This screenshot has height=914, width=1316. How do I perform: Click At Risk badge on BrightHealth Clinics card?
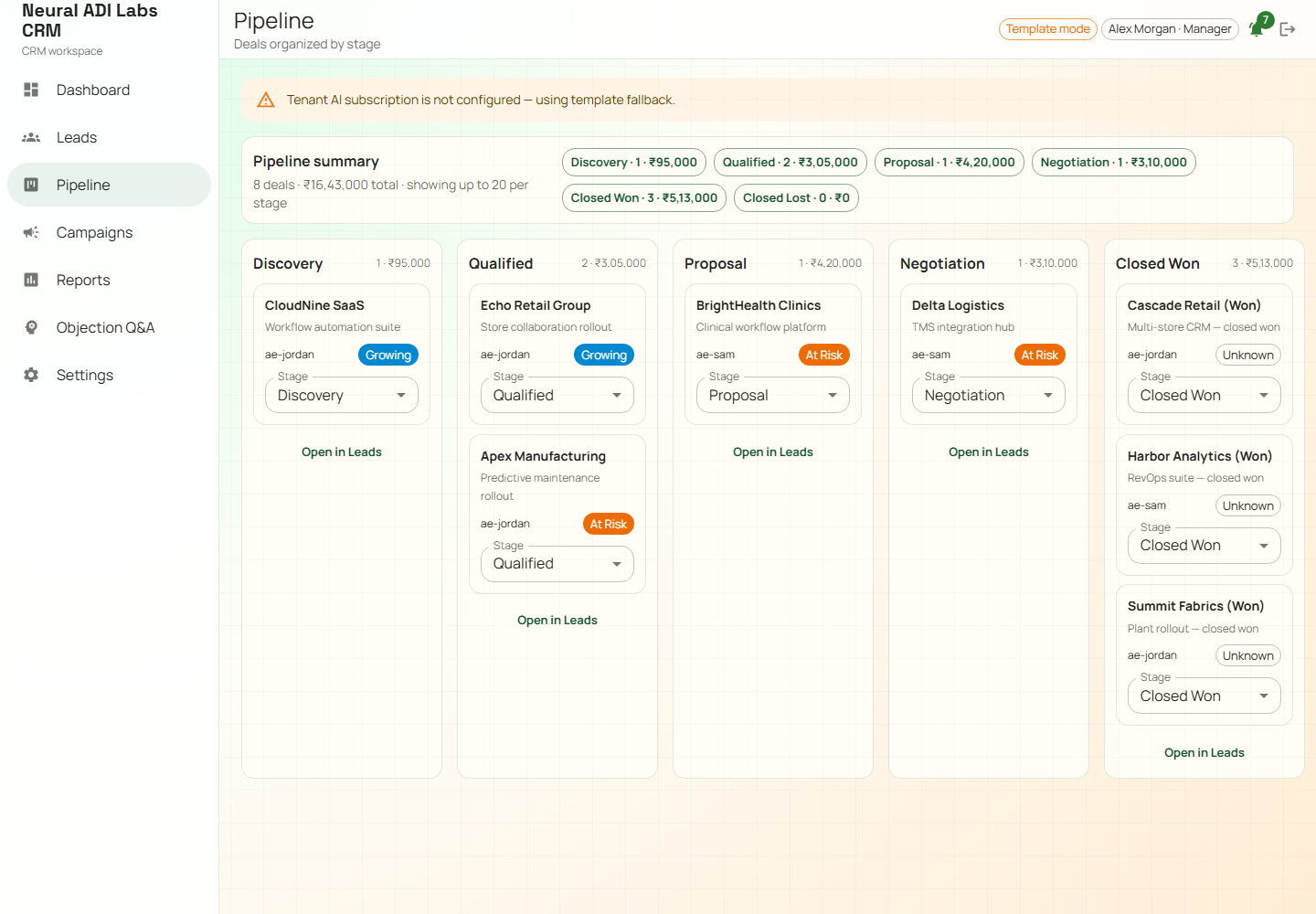pos(824,355)
